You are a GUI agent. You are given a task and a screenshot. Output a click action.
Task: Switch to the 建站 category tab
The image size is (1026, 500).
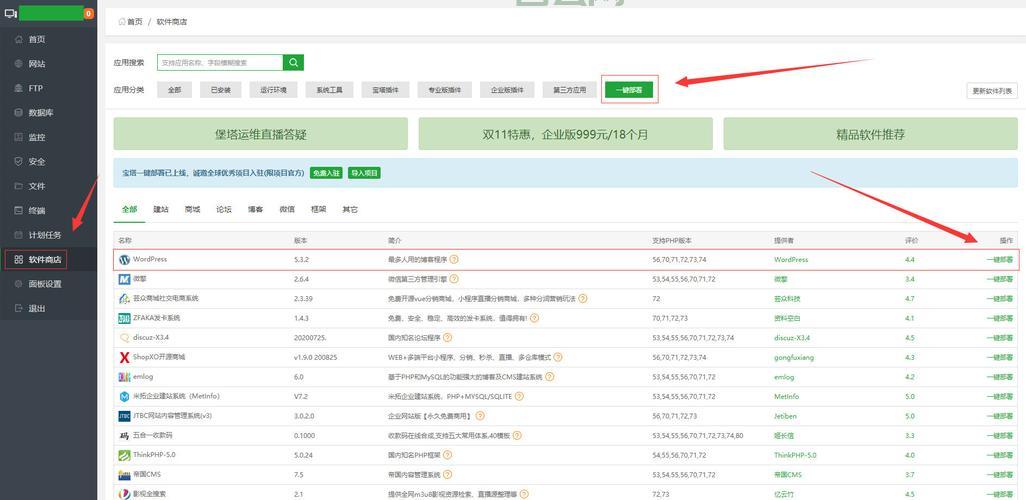click(x=161, y=210)
